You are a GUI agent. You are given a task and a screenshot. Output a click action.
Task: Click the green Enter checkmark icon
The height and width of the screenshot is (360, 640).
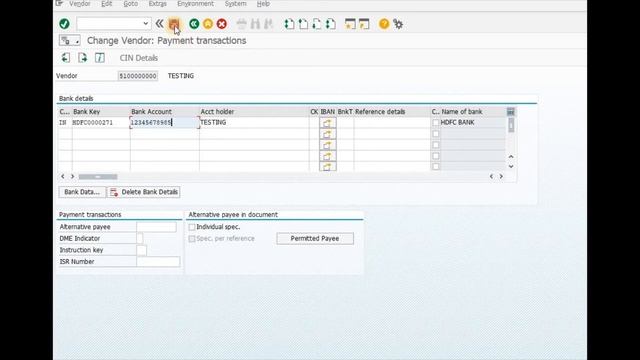pos(64,24)
